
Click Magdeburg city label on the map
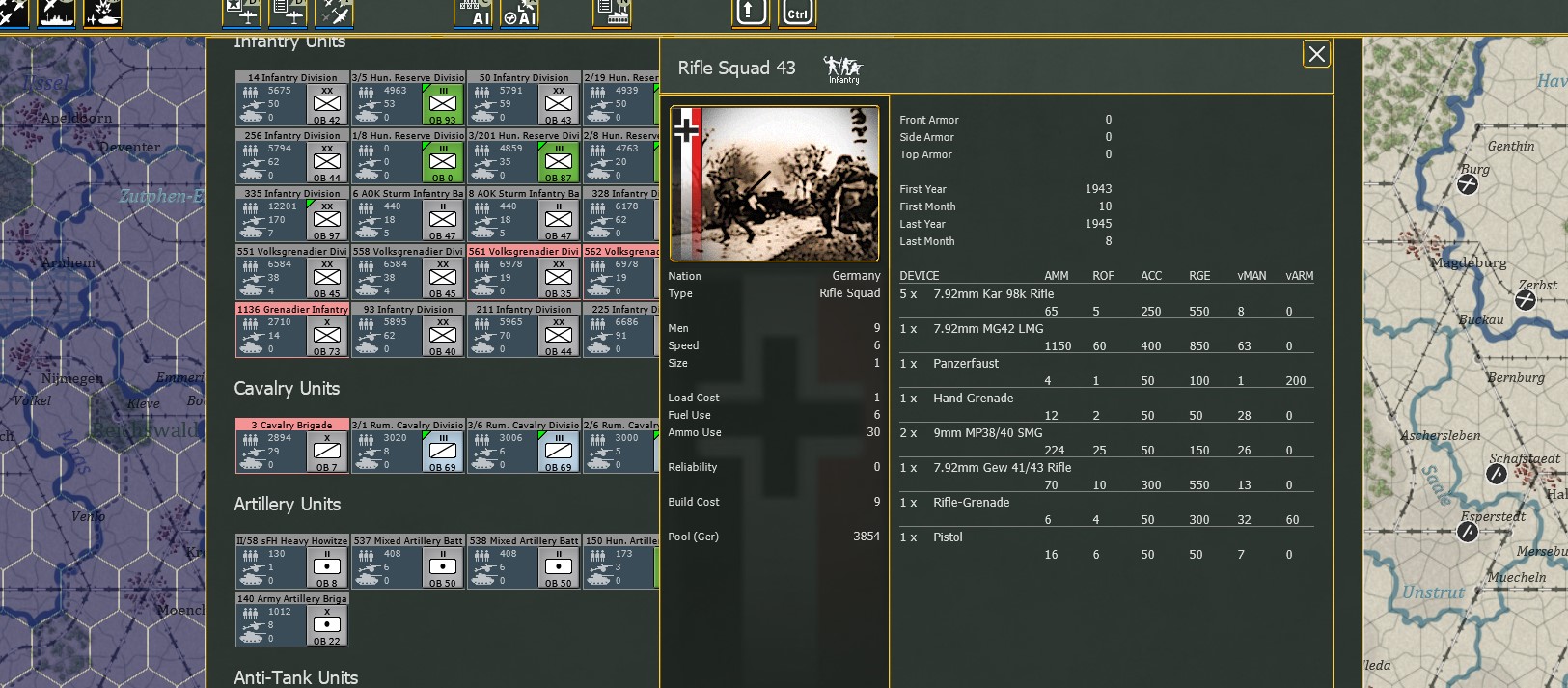coord(1468,262)
